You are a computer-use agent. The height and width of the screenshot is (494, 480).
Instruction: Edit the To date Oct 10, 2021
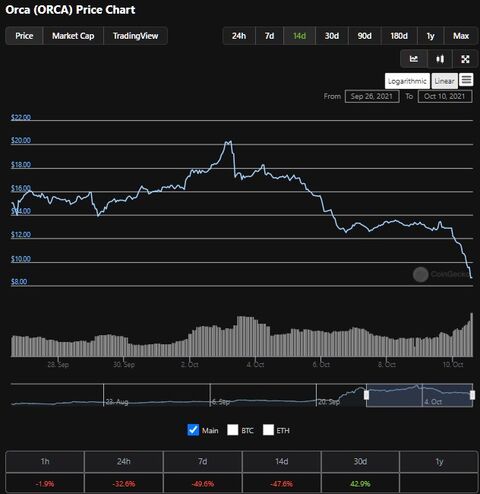click(x=445, y=96)
